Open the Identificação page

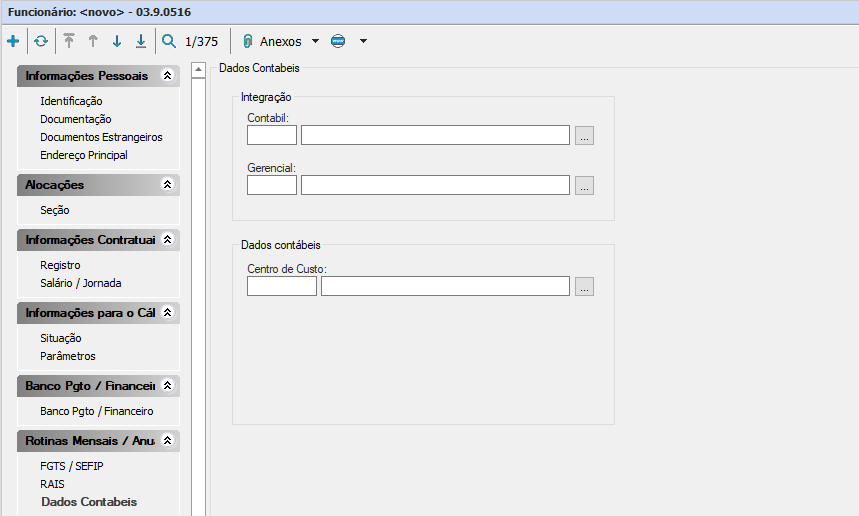71,101
